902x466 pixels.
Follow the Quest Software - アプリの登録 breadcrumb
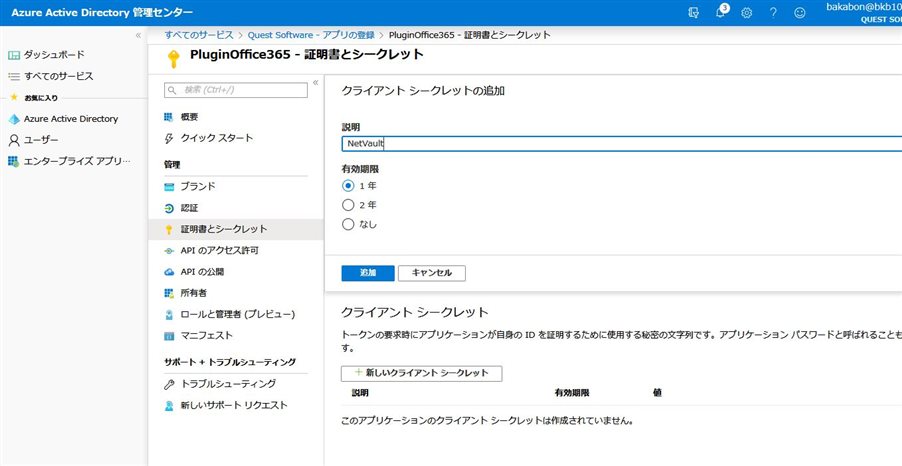coord(311,35)
